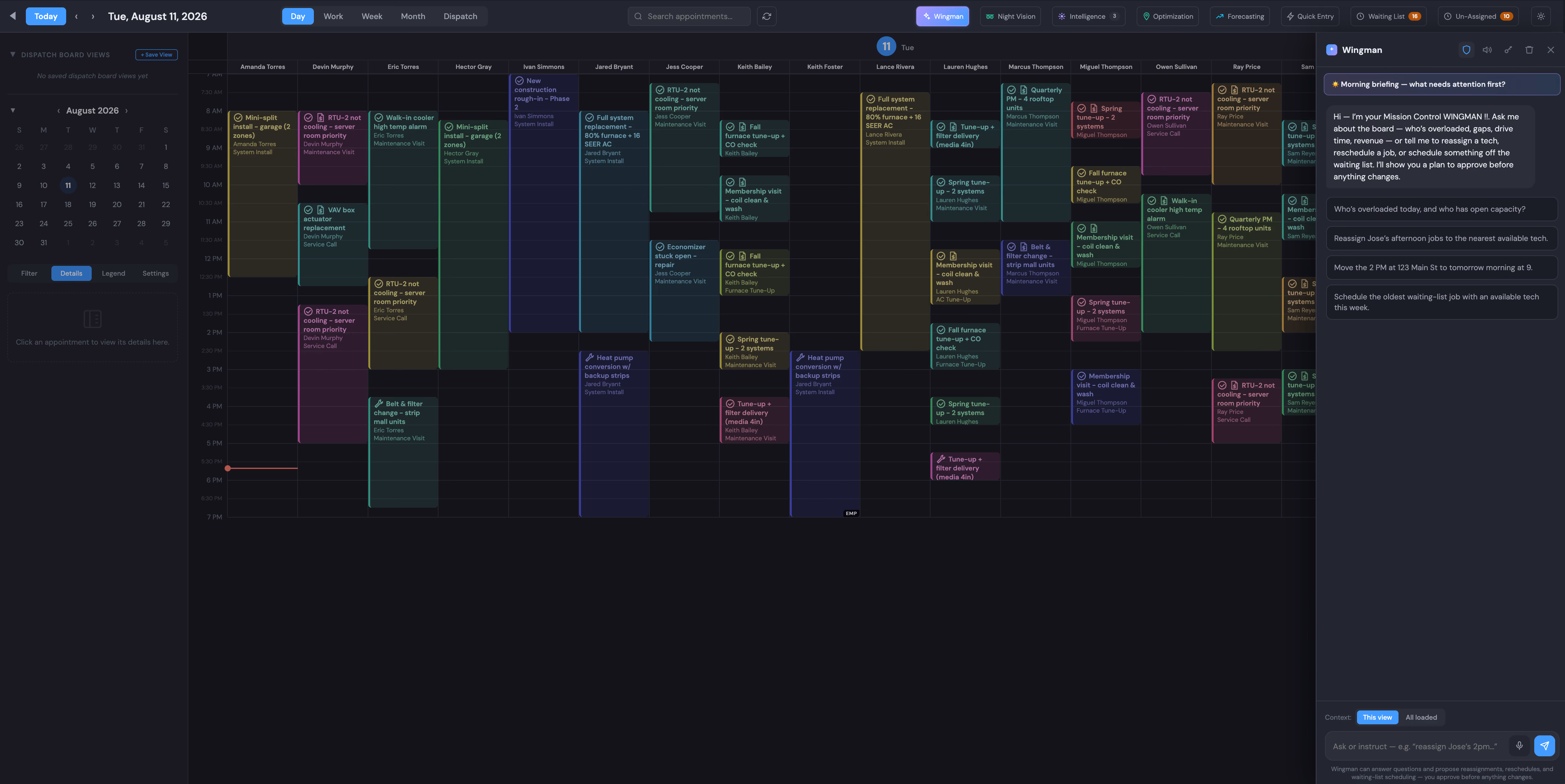Toggle Wingman voice speaker icon

click(x=1487, y=50)
